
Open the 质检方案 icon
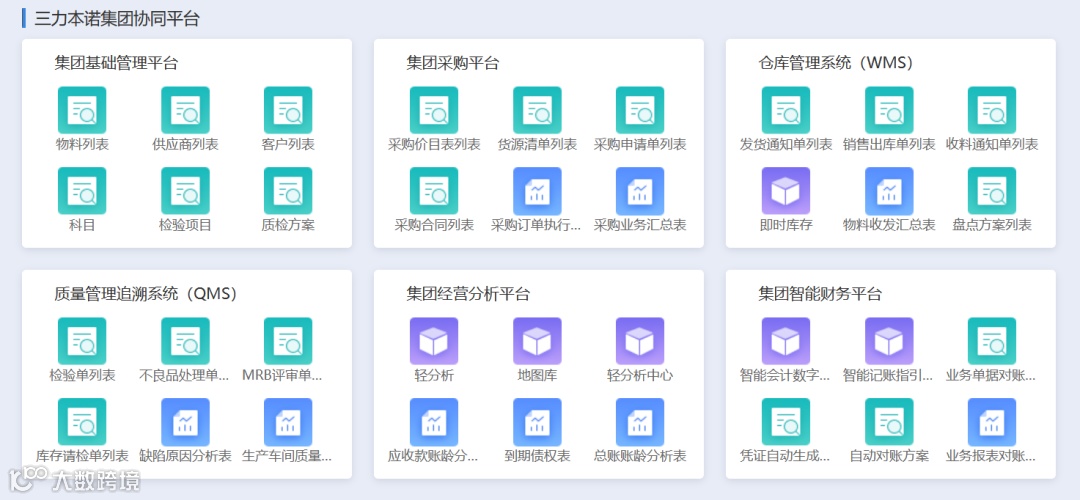click(288, 191)
